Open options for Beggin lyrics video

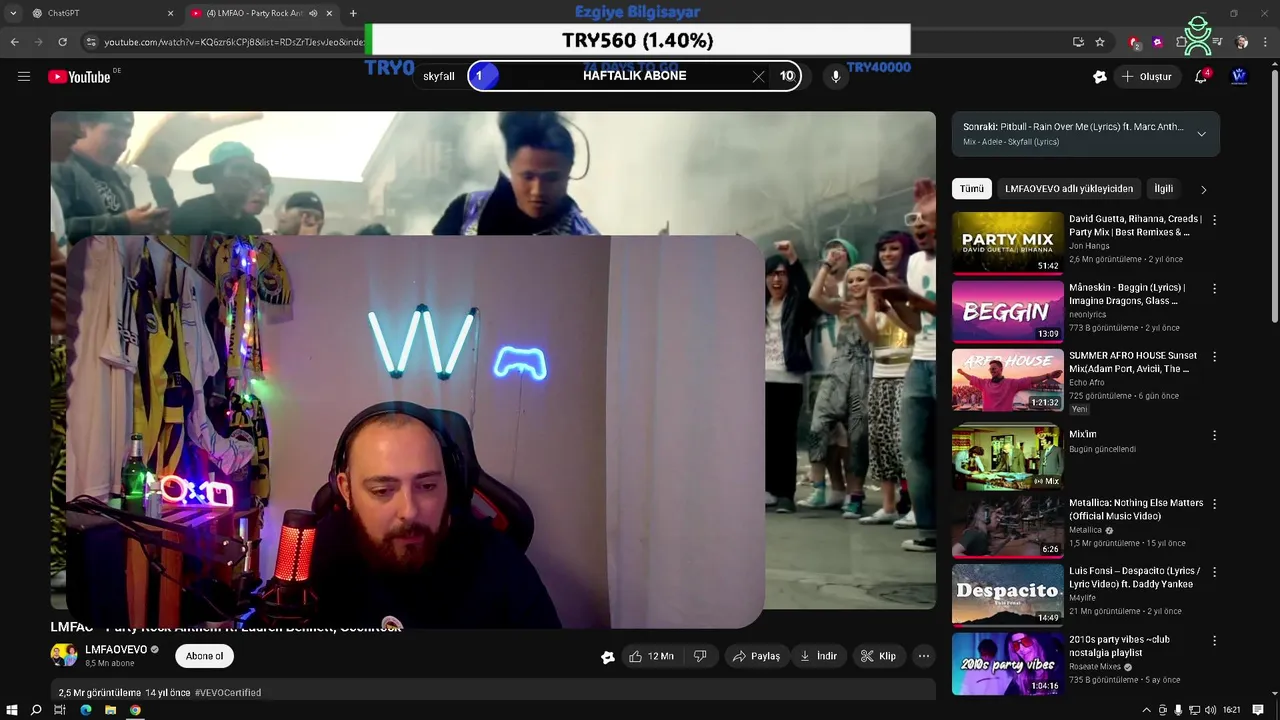1215,288
